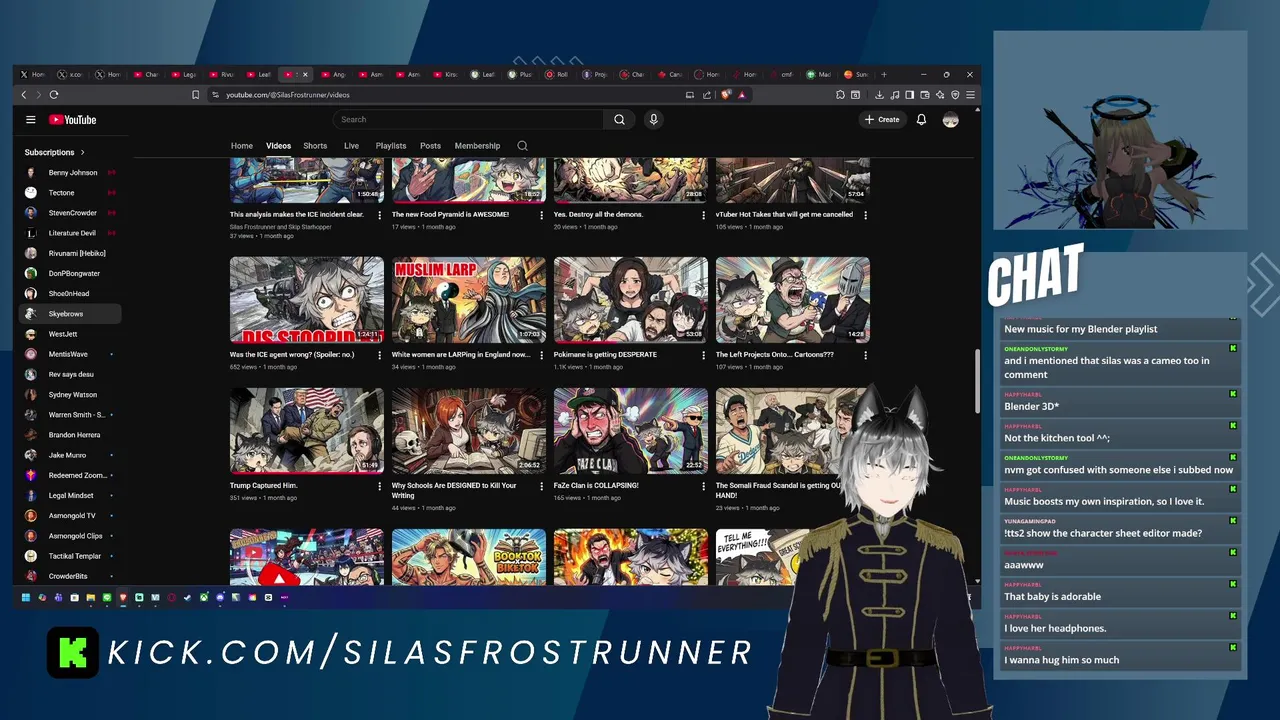
Task: Open BookTok BikeTok video thumbnail
Action: click(469, 557)
